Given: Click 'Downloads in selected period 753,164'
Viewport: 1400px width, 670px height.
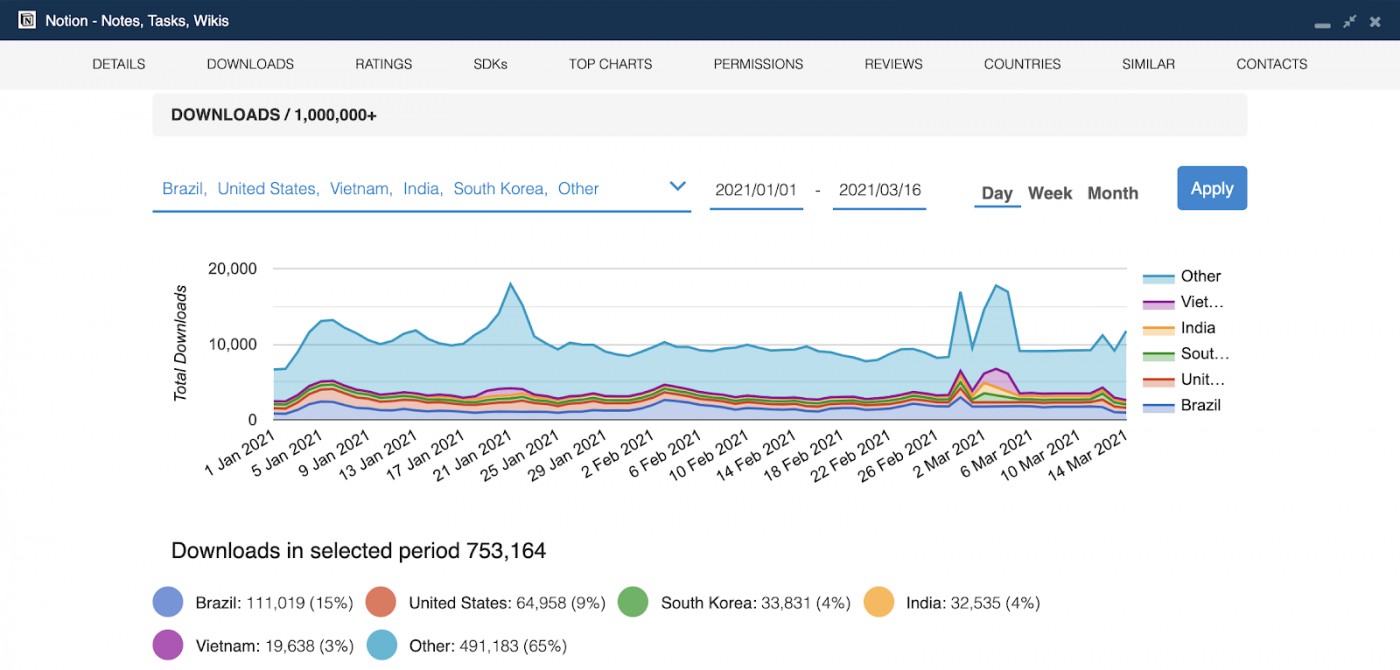Looking at the screenshot, I should [359, 551].
